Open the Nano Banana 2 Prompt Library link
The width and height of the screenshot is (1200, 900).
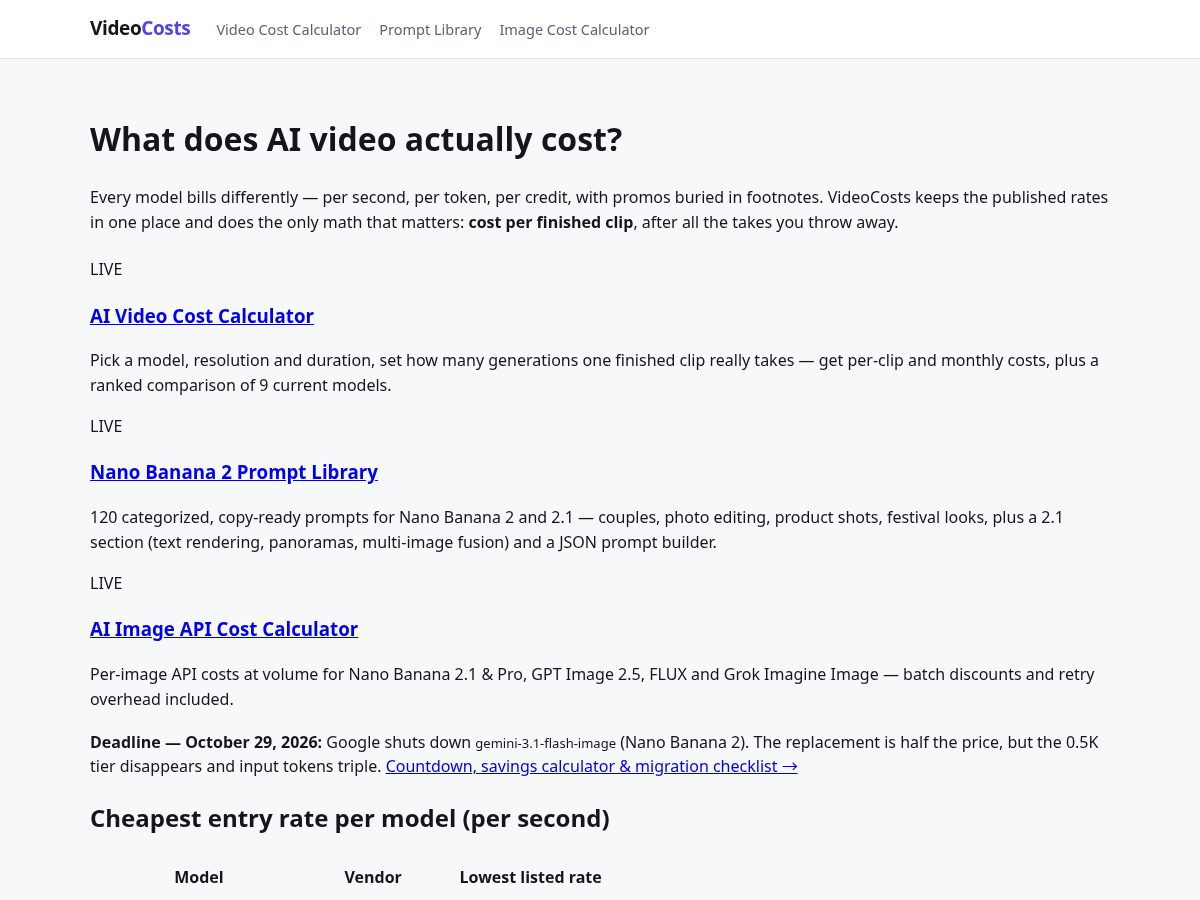234,472
